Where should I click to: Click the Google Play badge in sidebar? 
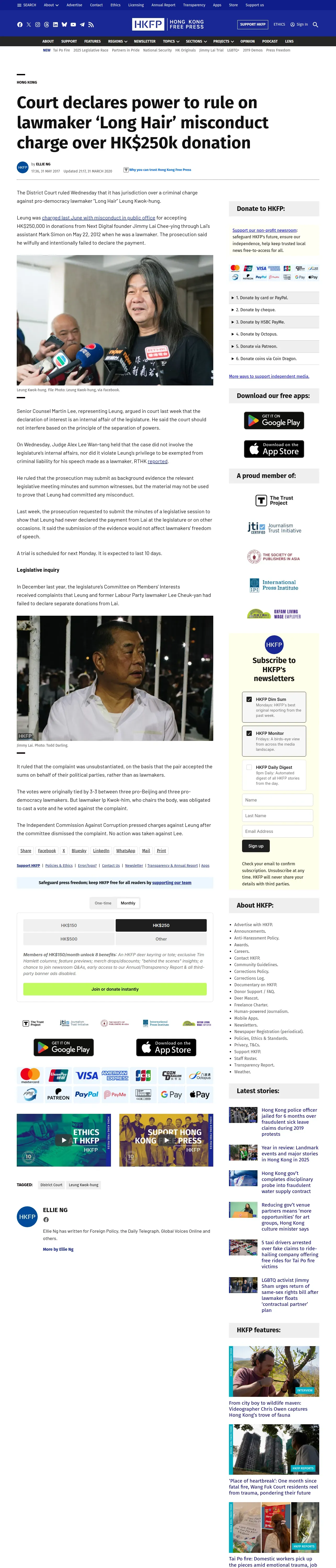coord(274,420)
